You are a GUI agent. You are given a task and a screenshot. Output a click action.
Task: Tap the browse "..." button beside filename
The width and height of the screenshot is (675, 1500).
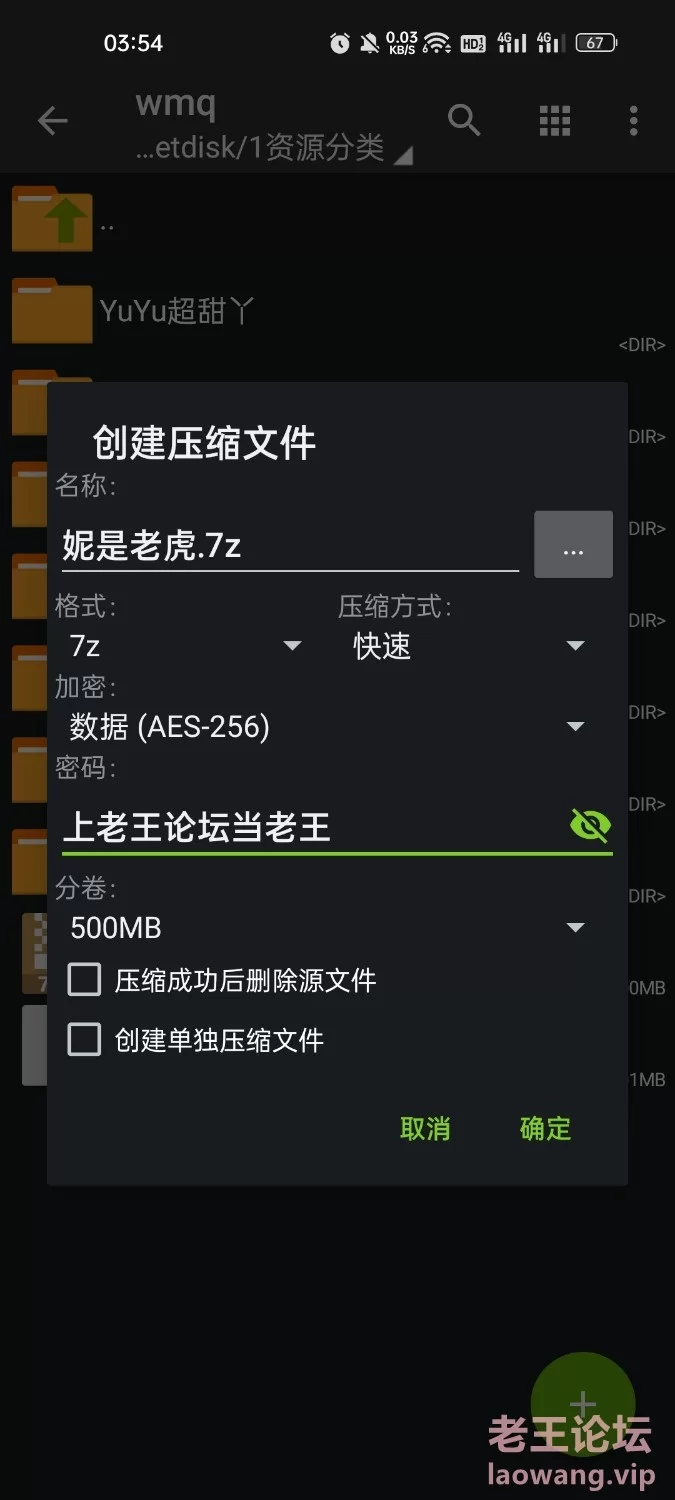coord(573,545)
